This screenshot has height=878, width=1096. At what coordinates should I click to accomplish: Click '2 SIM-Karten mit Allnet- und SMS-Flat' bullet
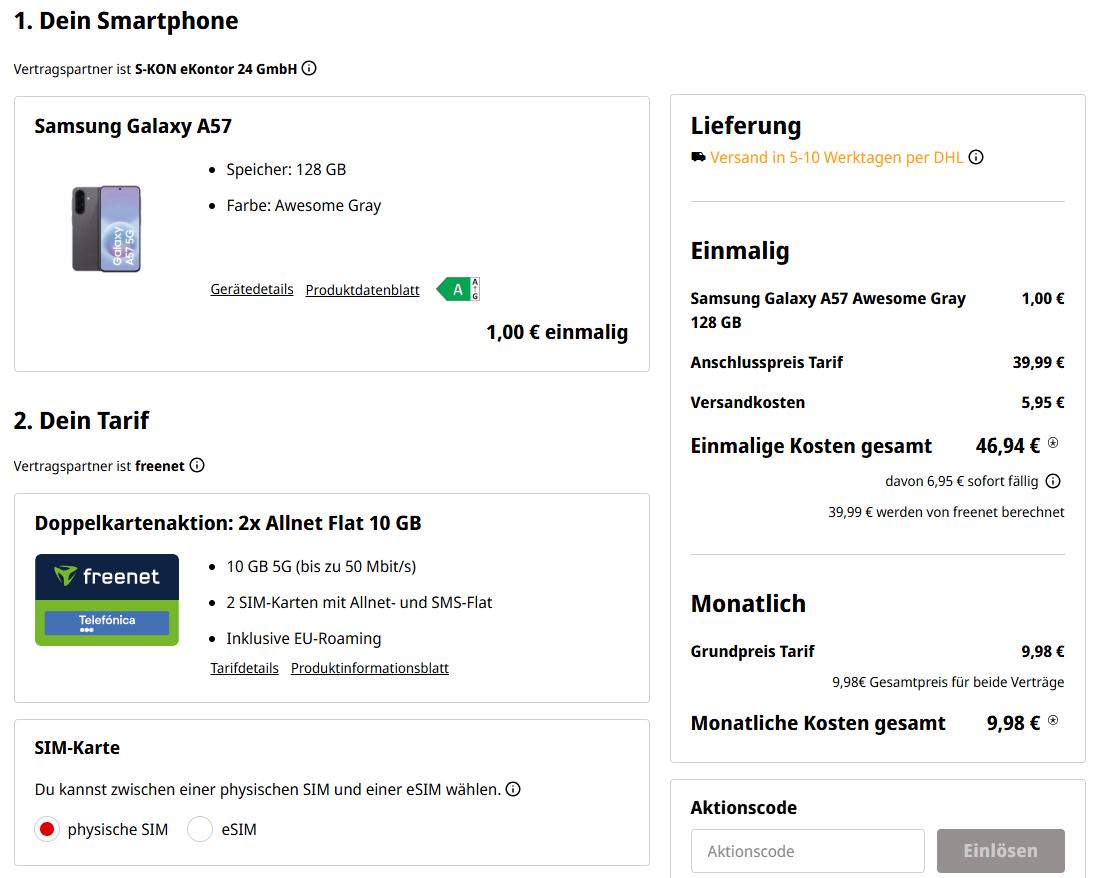(x=359, y=603)
